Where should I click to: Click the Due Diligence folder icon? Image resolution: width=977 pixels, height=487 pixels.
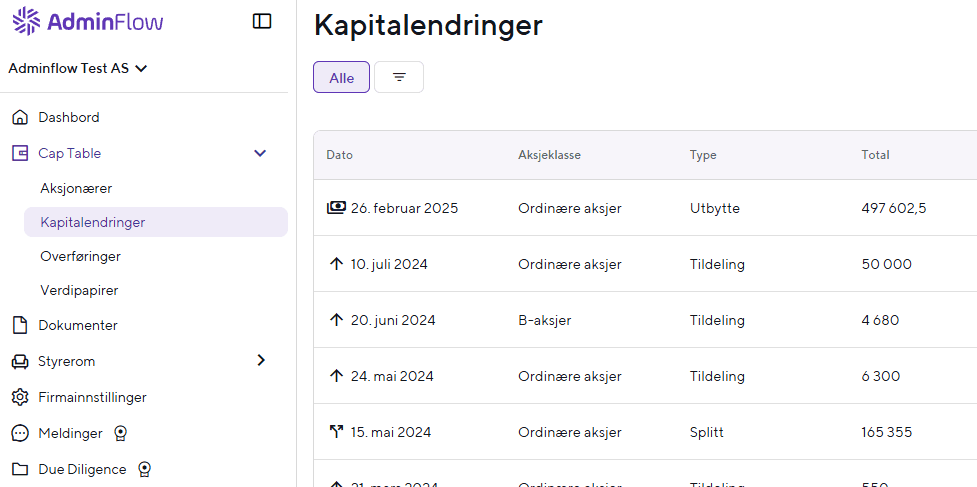click(x=21, y=469)
